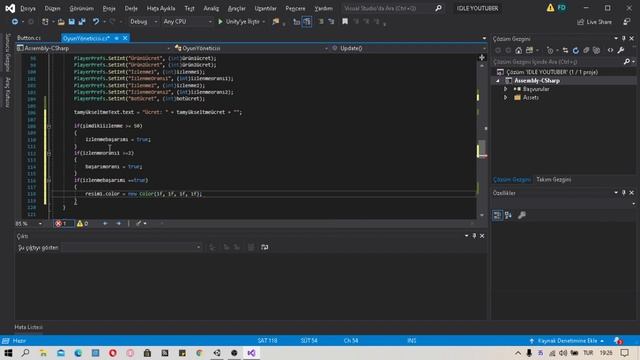Click the Undo arrow icon

(96, 22)
